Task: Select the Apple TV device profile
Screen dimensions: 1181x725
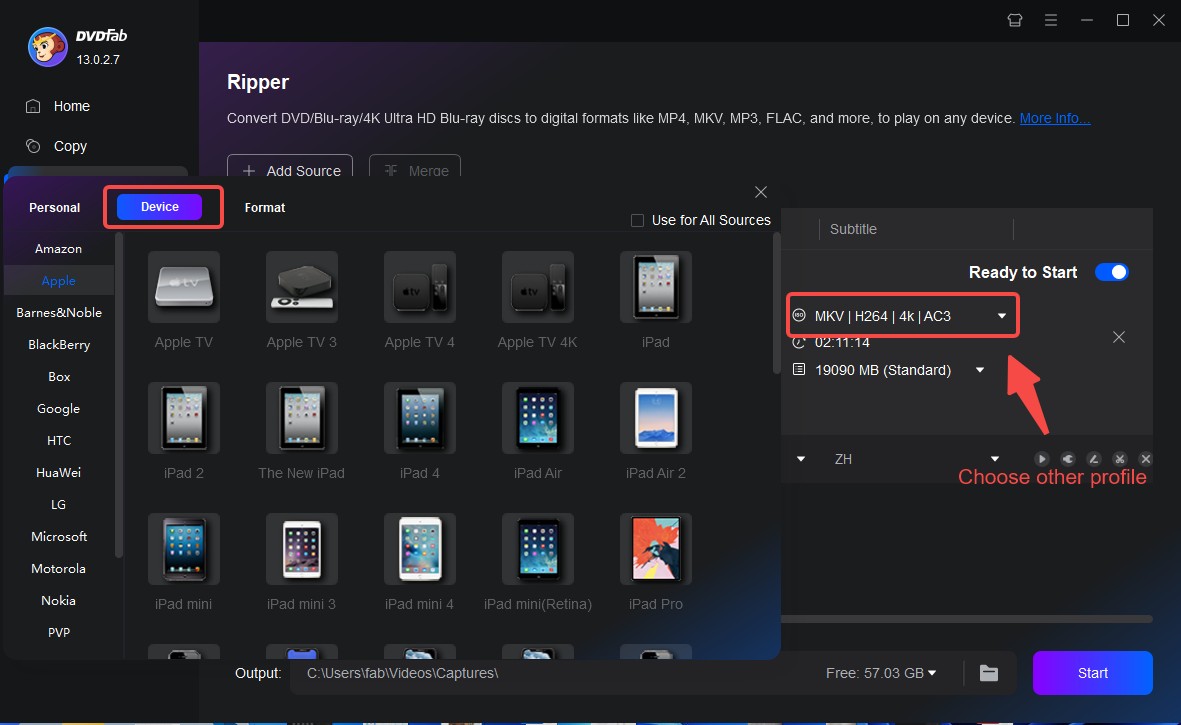Action: 184,287
